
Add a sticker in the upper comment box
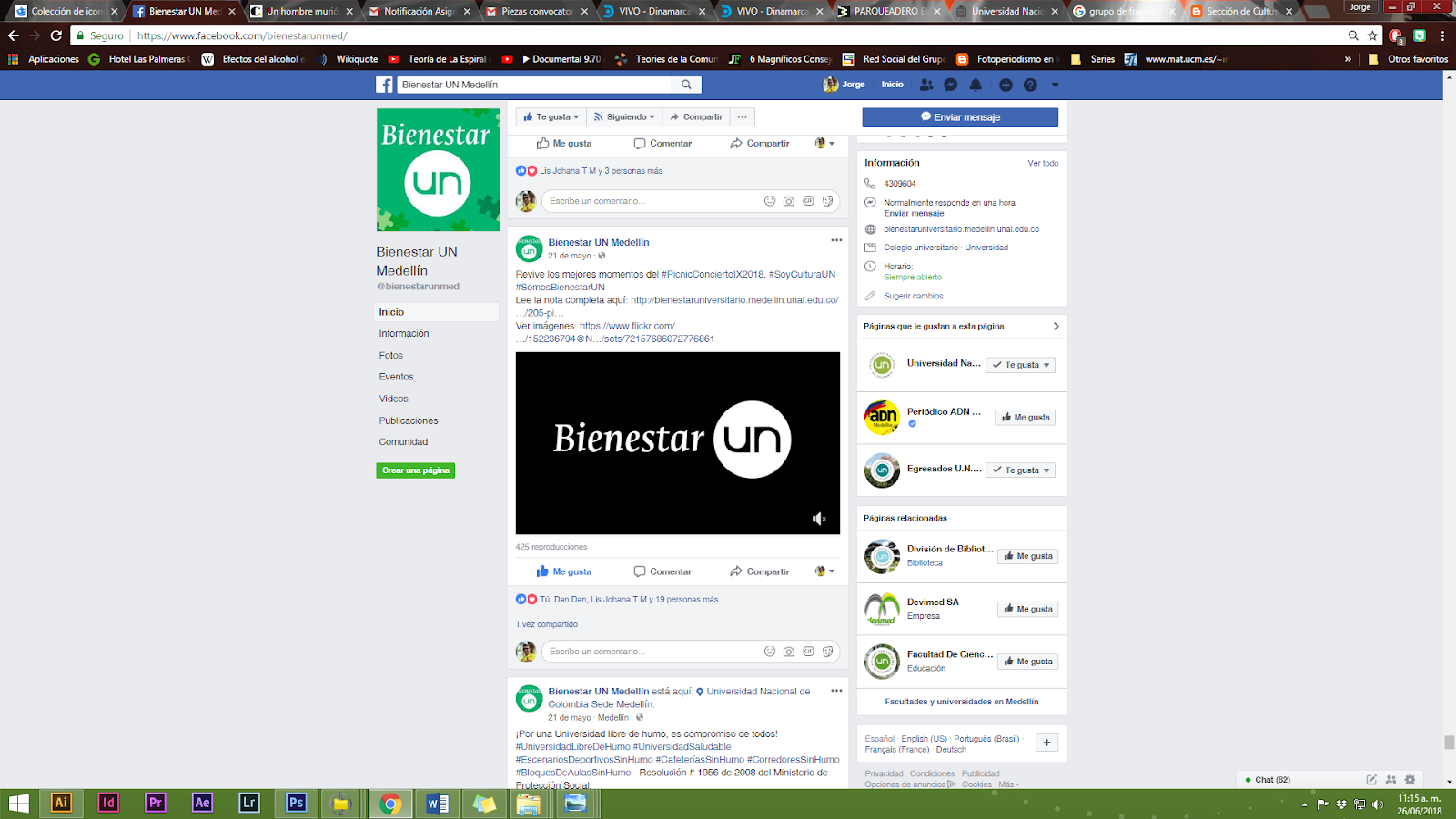828,201
